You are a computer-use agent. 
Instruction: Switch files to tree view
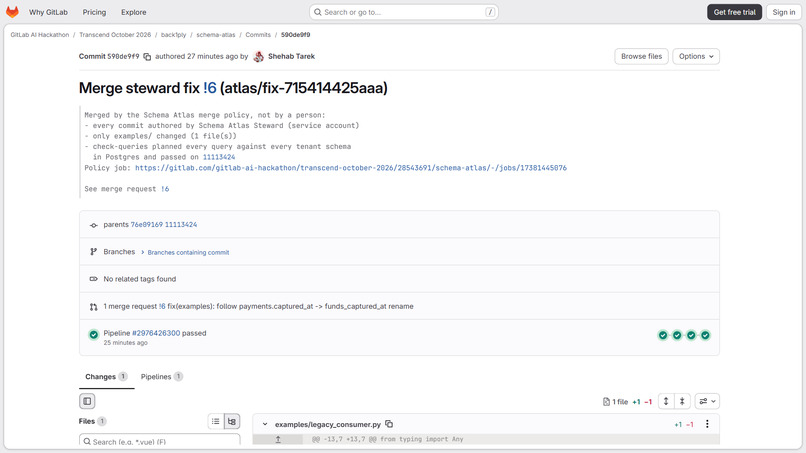[232, 422]
